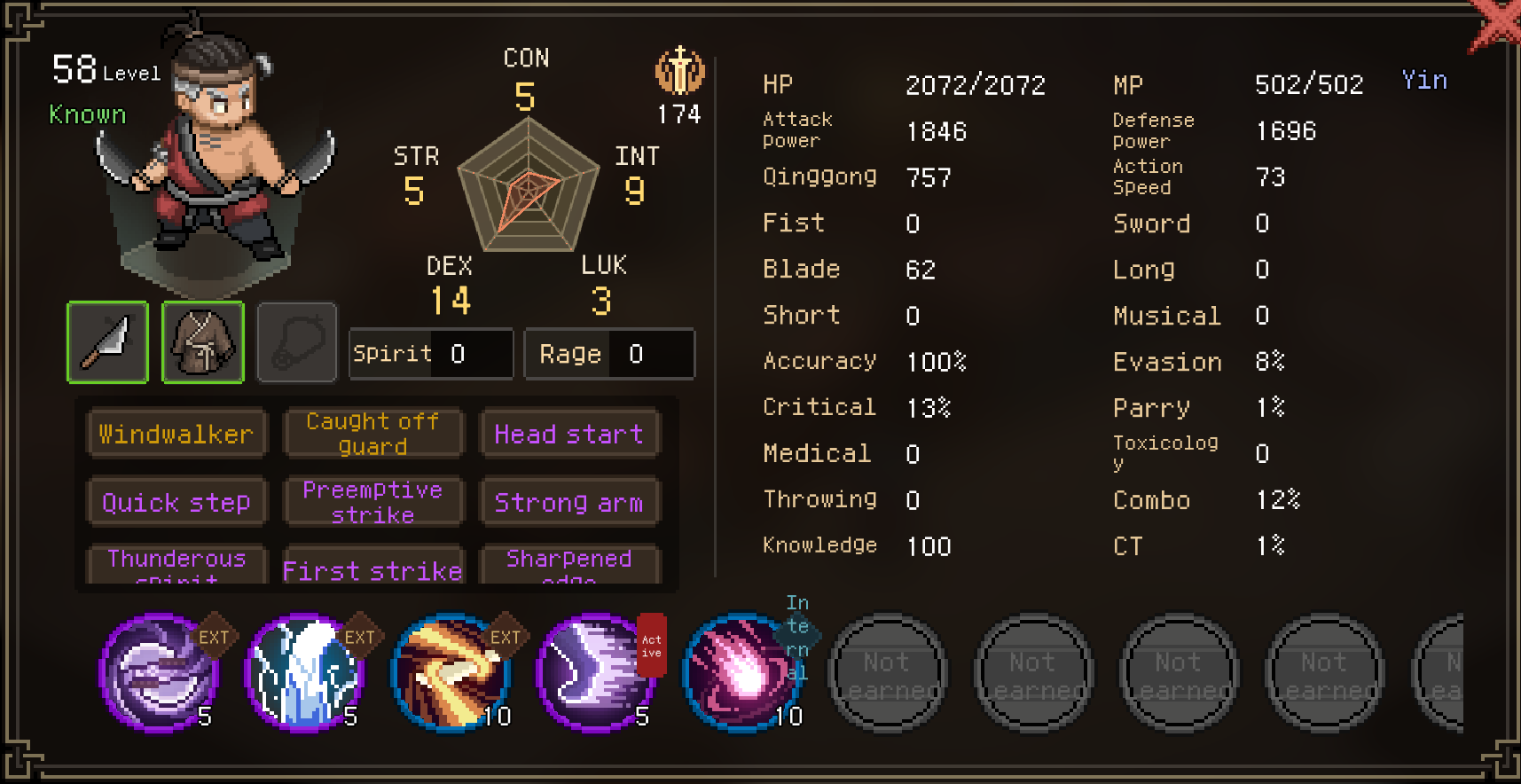This screenshot has width=1521, height=784.
Task: Open the Caught off guard trait
Action: click(372, 434)
